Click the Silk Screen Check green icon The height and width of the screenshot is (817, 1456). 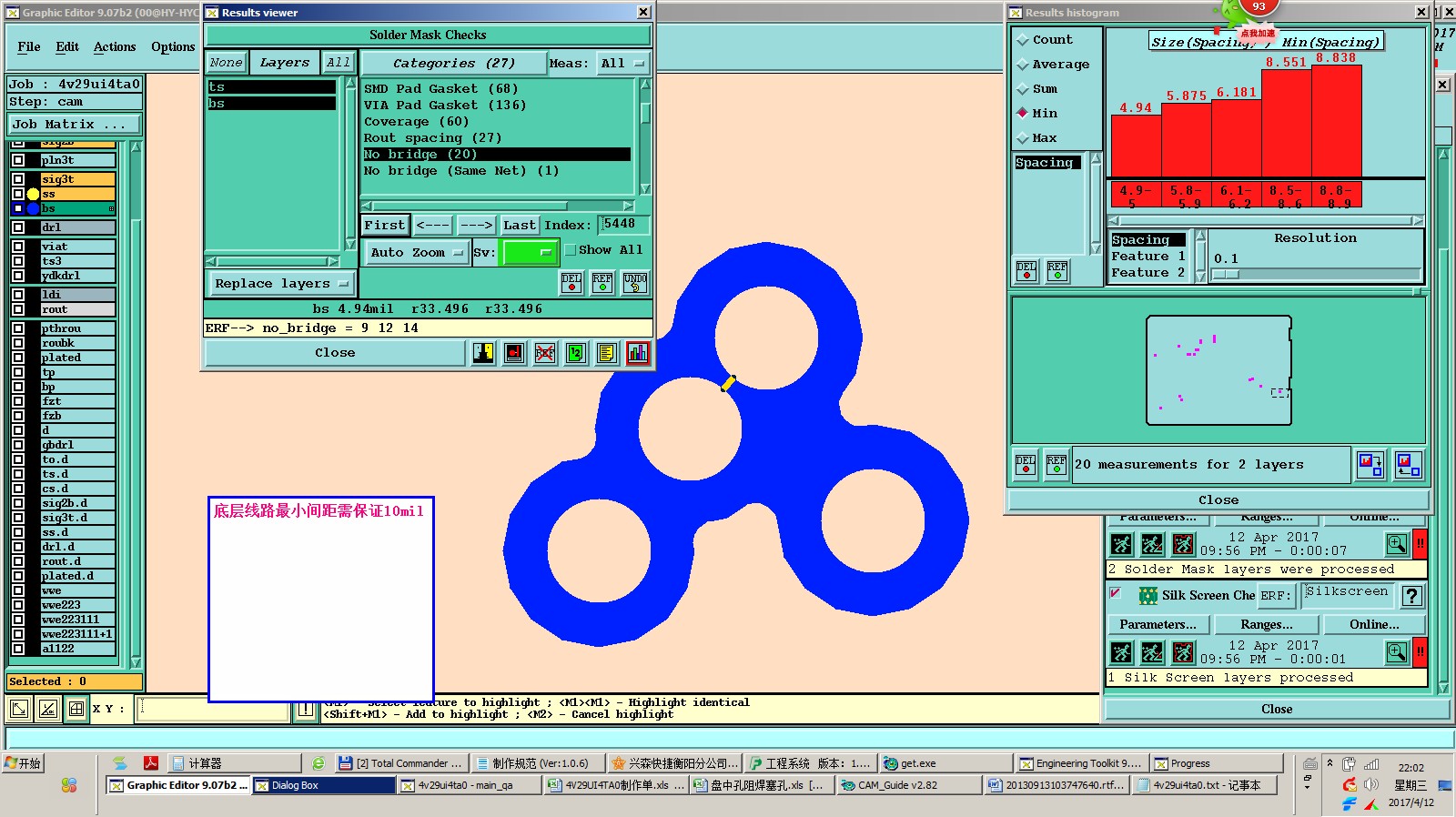point(1148,596)
